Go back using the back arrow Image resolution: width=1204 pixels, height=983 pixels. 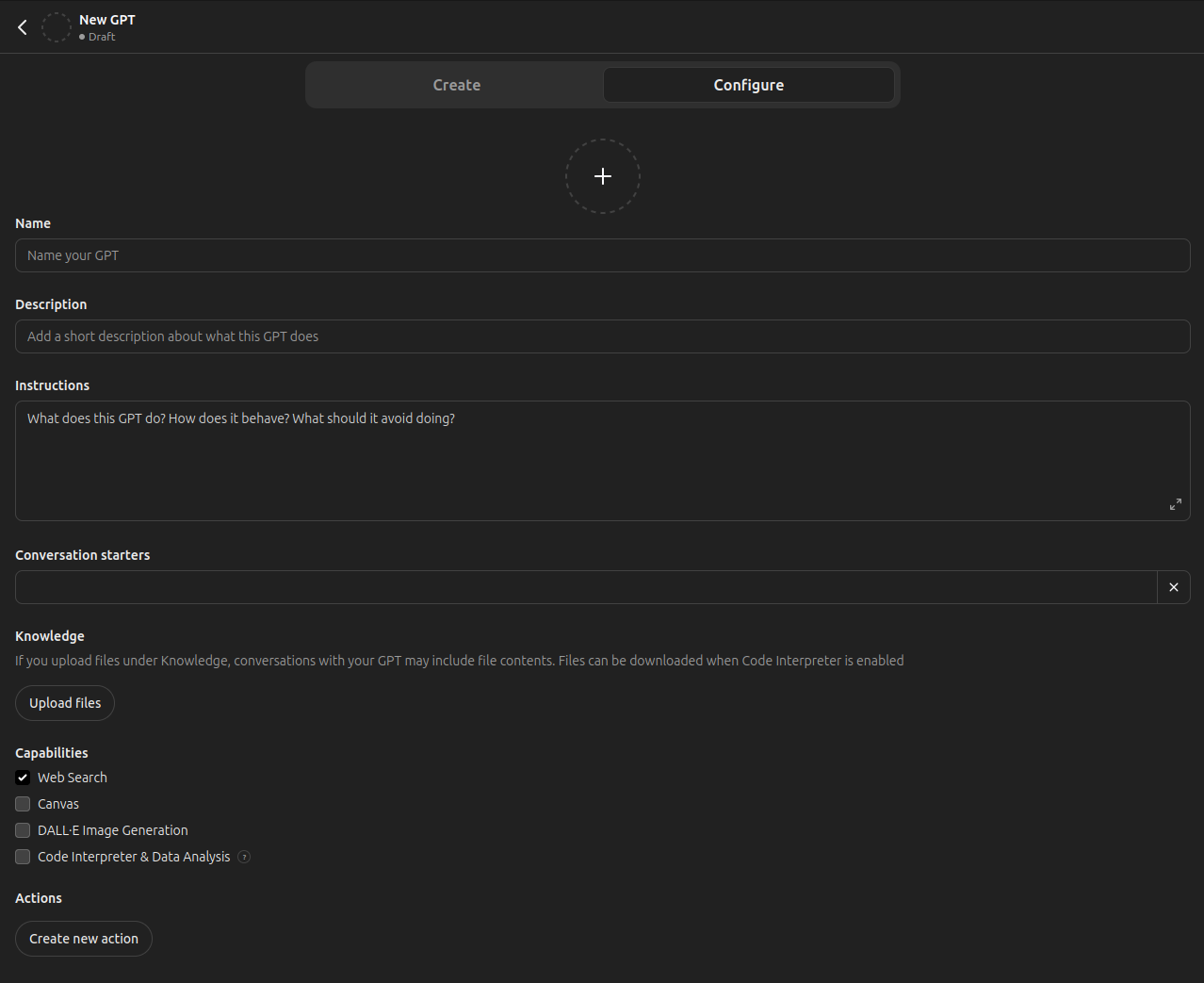[23, 27]
